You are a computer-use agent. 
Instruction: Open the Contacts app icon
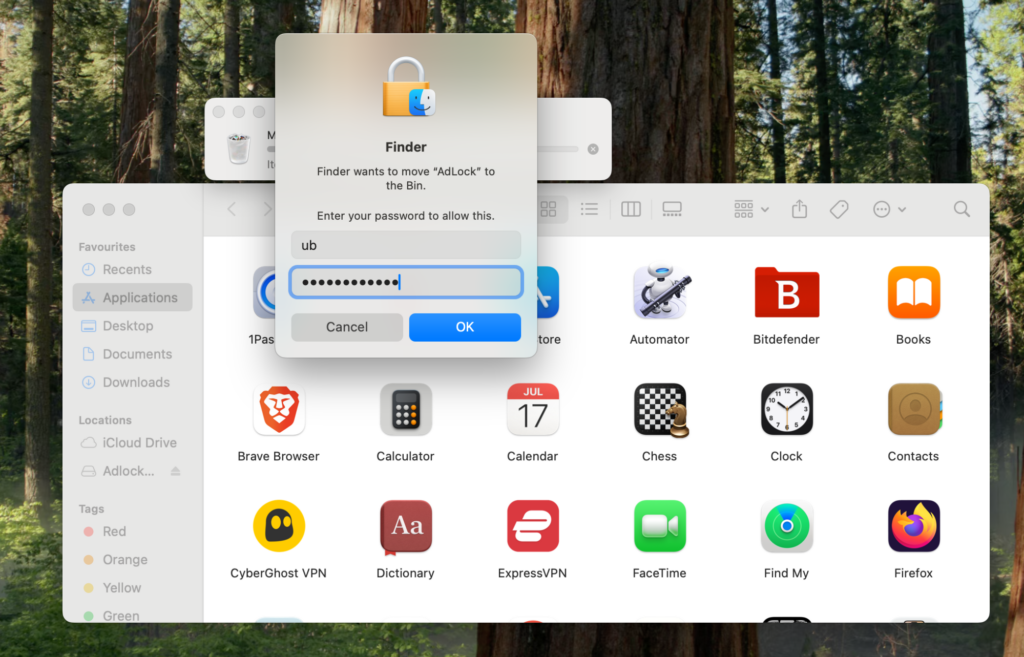[x=914, y=409]
